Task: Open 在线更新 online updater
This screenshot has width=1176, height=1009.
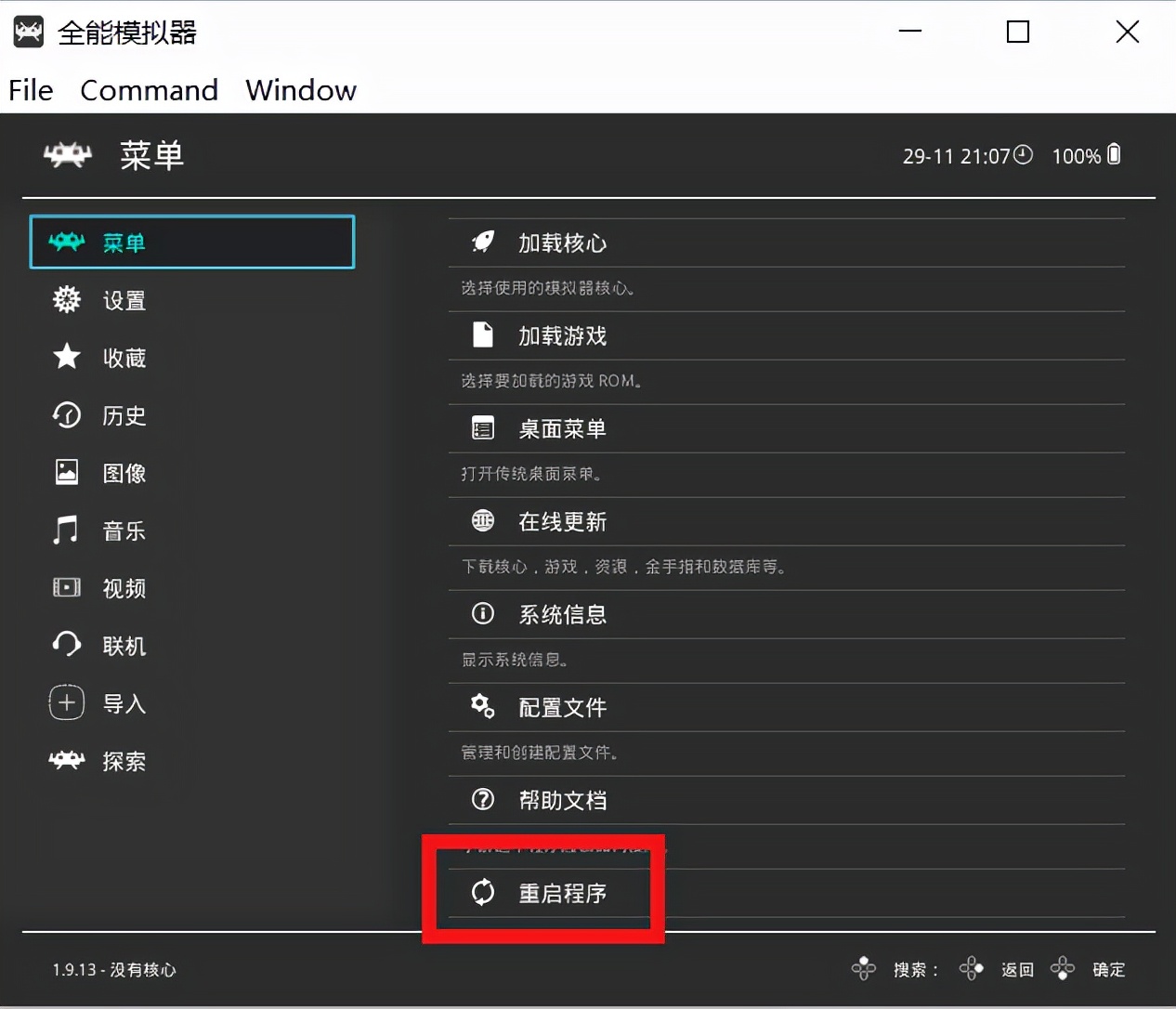Action: [562, 521]
